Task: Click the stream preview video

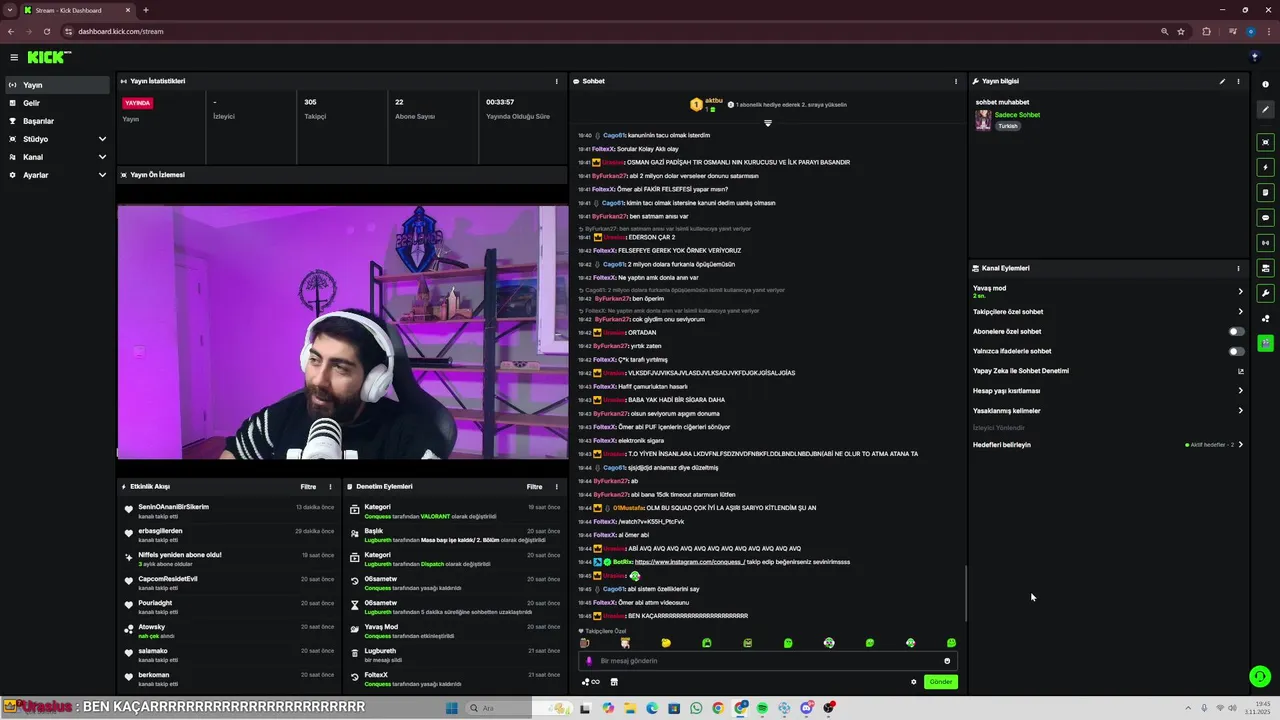Action: pos(343,332)
